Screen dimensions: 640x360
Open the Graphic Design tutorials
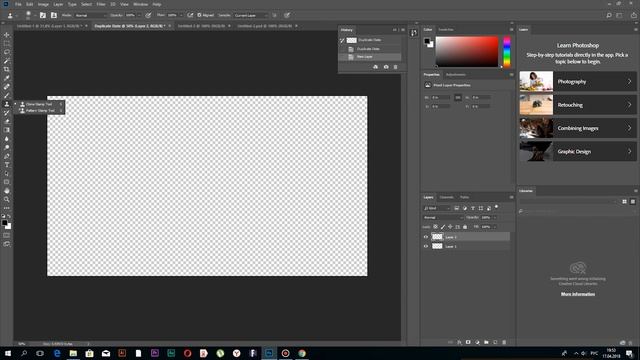coord(578,151)
